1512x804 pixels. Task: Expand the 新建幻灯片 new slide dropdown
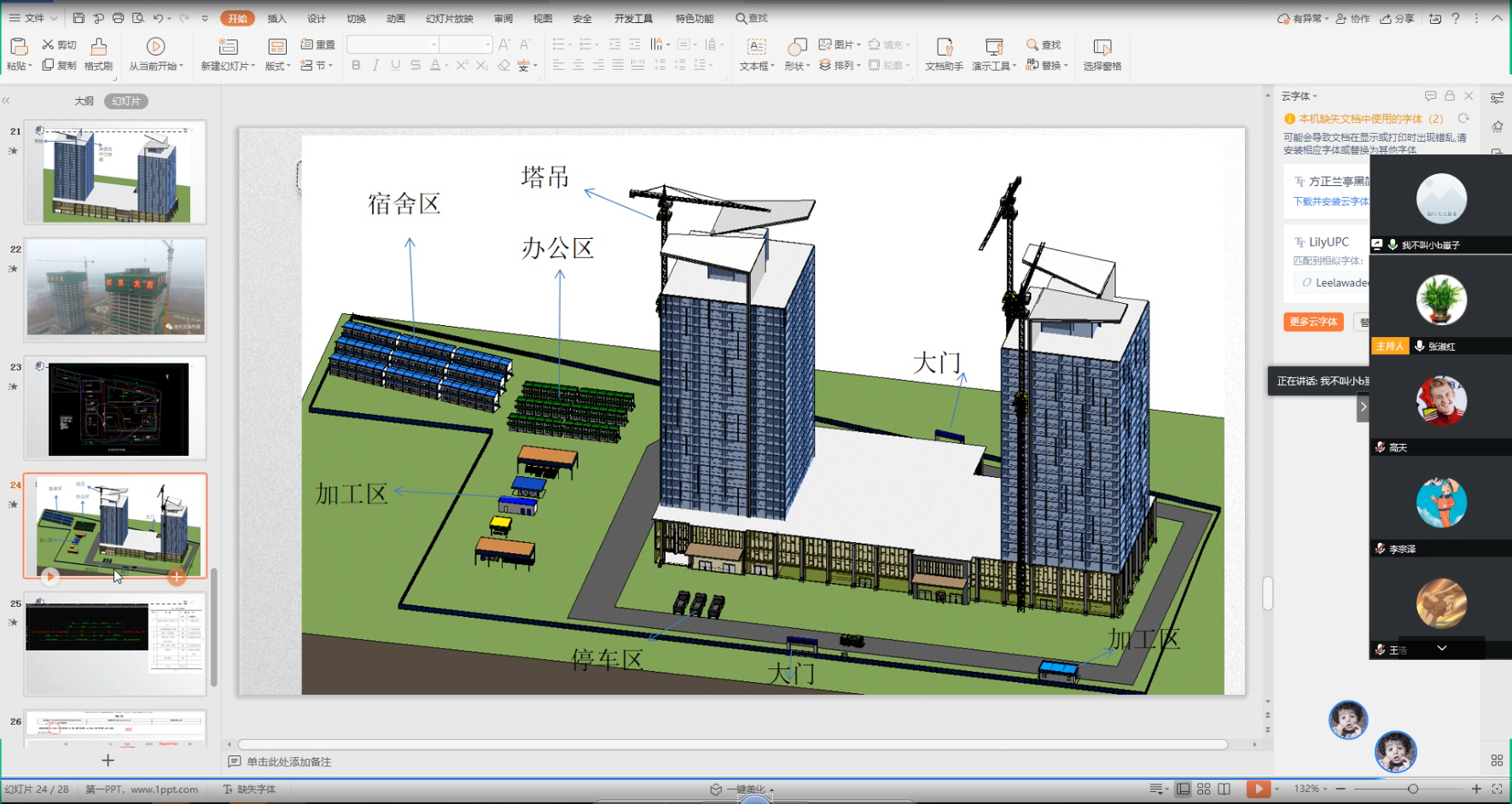[253, 67]
